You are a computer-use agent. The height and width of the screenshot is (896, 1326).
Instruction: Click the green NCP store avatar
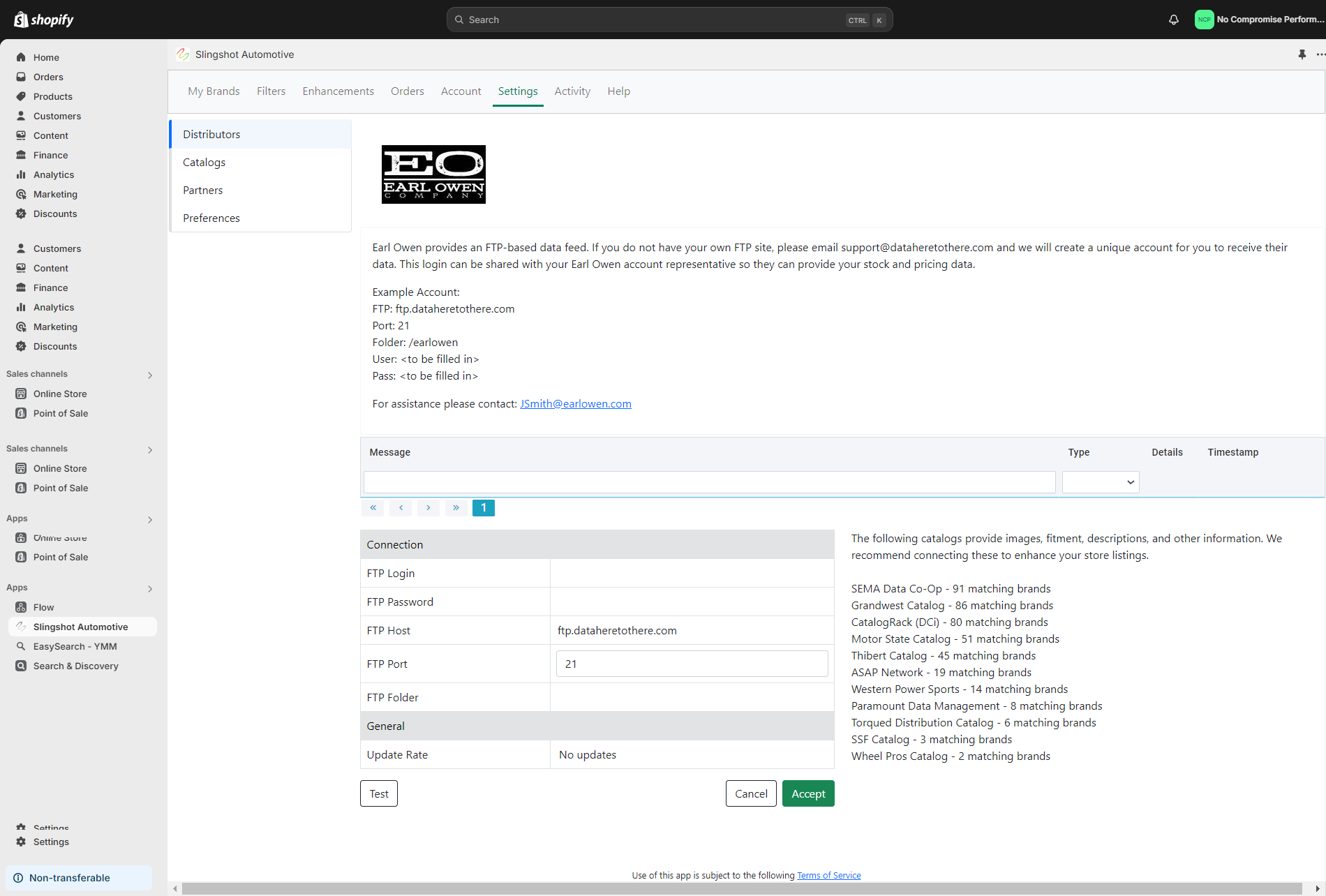1204,20
